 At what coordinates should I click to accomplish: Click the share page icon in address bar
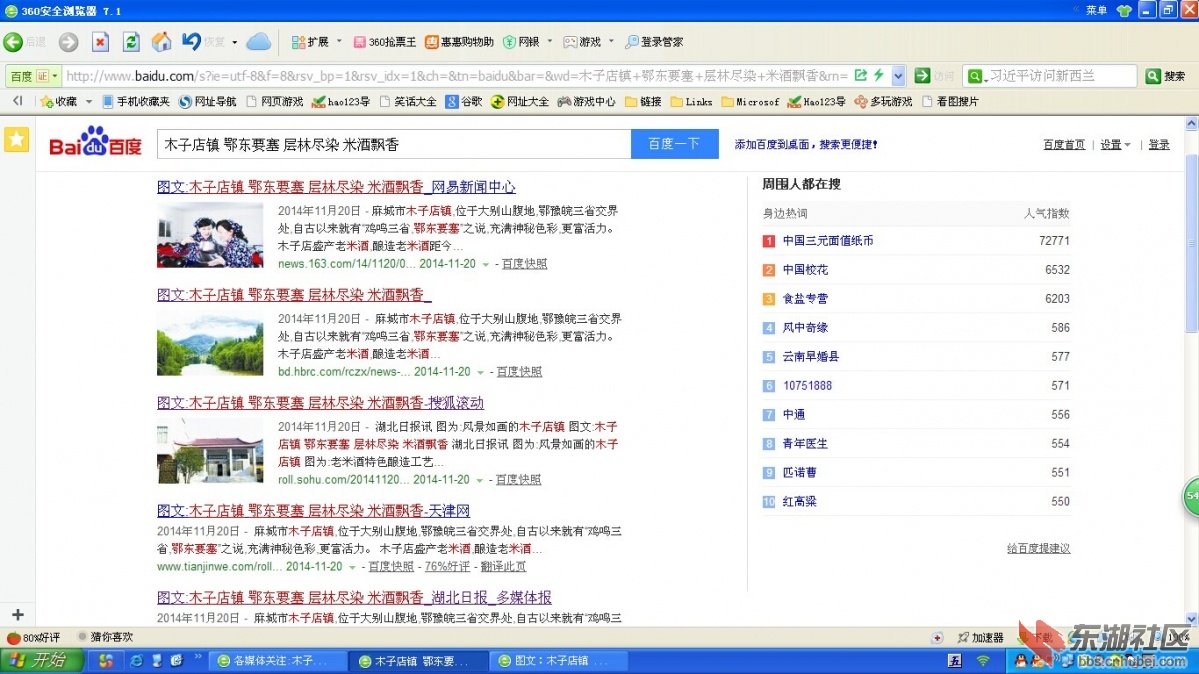tap(861, 75)
